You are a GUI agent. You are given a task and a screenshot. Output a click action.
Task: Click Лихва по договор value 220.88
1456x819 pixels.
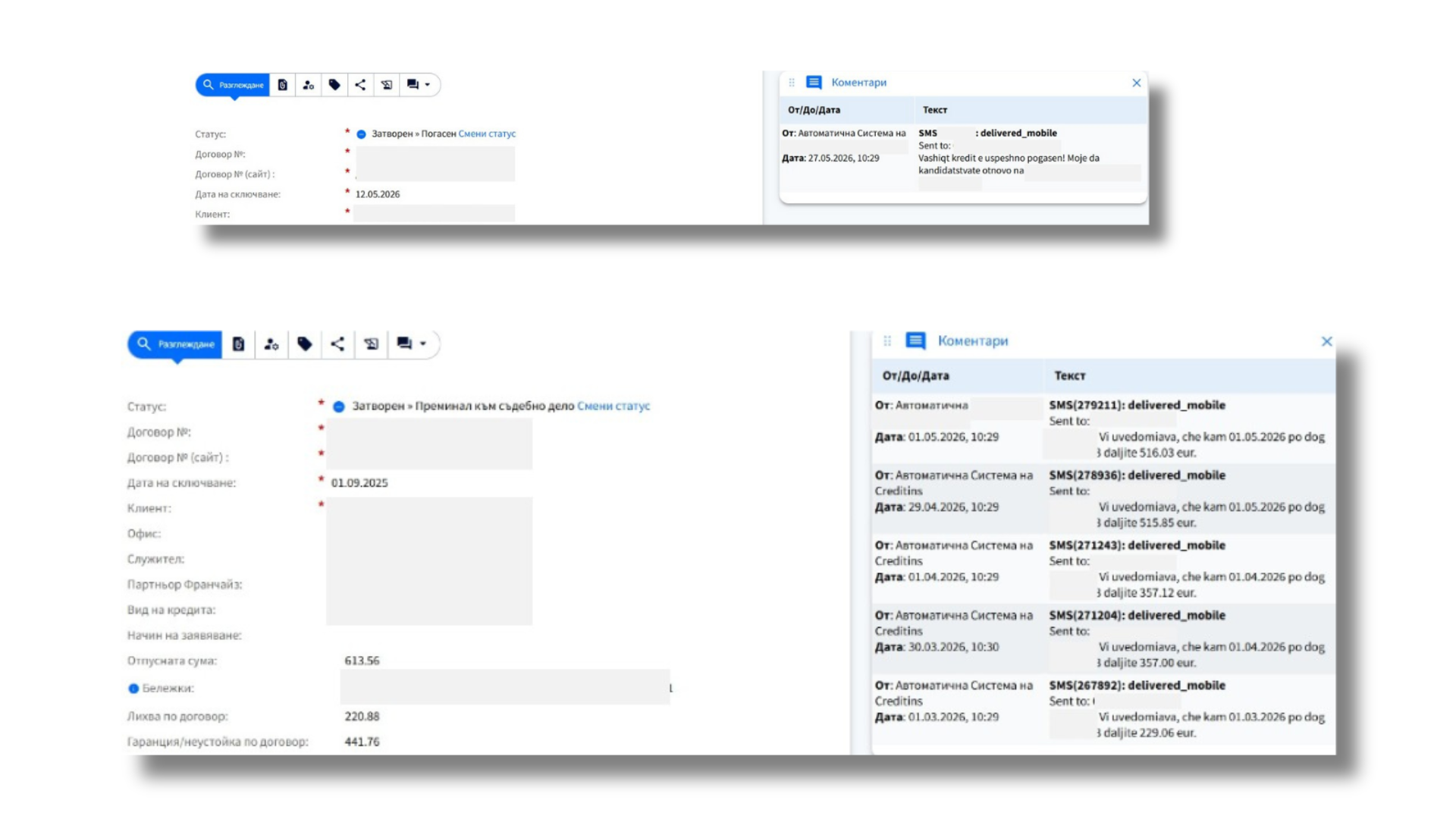pos(362,716)
